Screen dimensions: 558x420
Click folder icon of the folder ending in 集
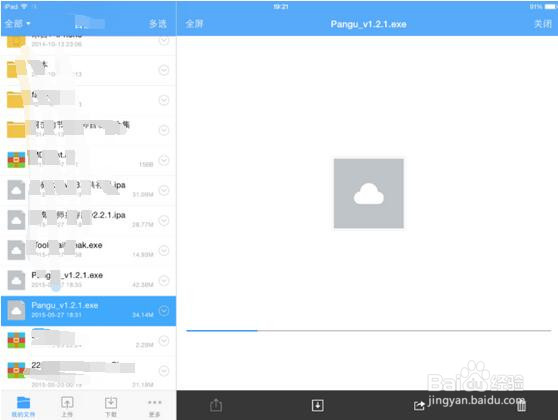coord(16,130)
